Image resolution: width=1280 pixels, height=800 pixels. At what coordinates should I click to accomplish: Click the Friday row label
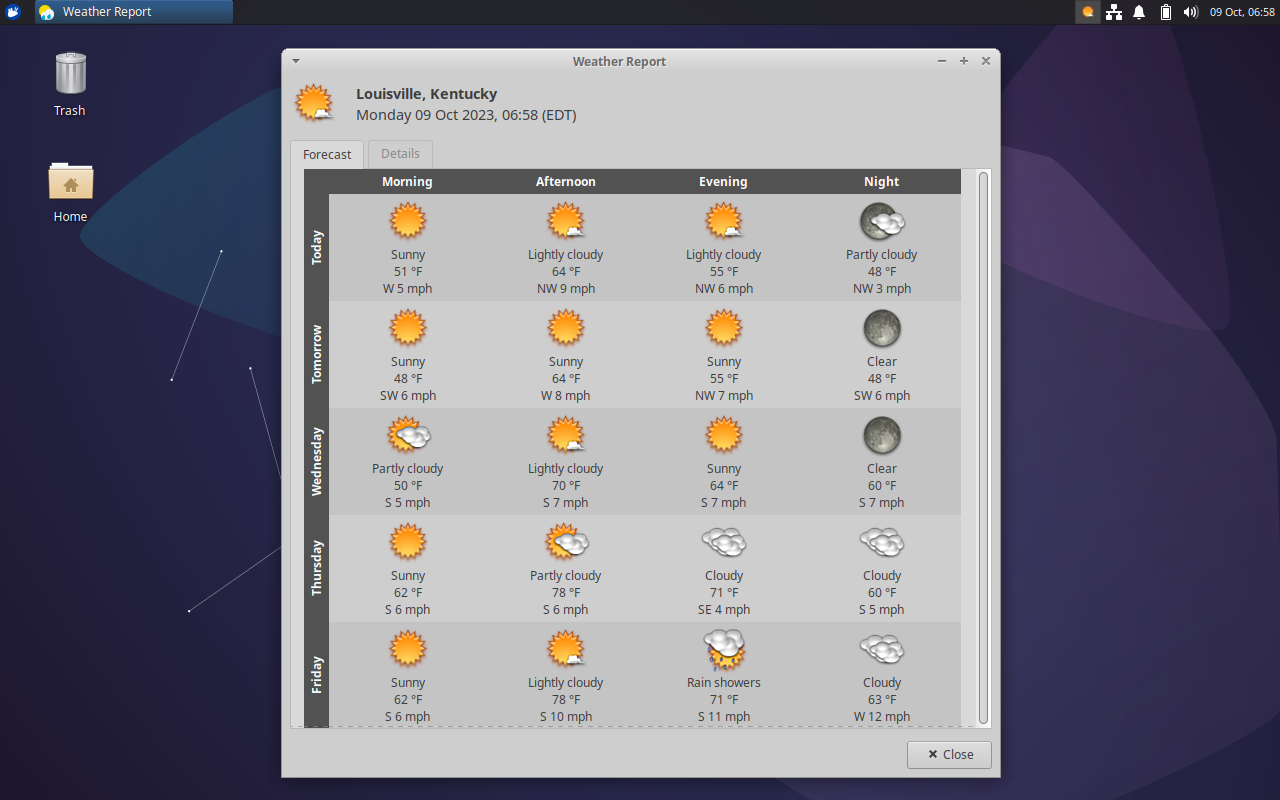(x=317, y=675)
